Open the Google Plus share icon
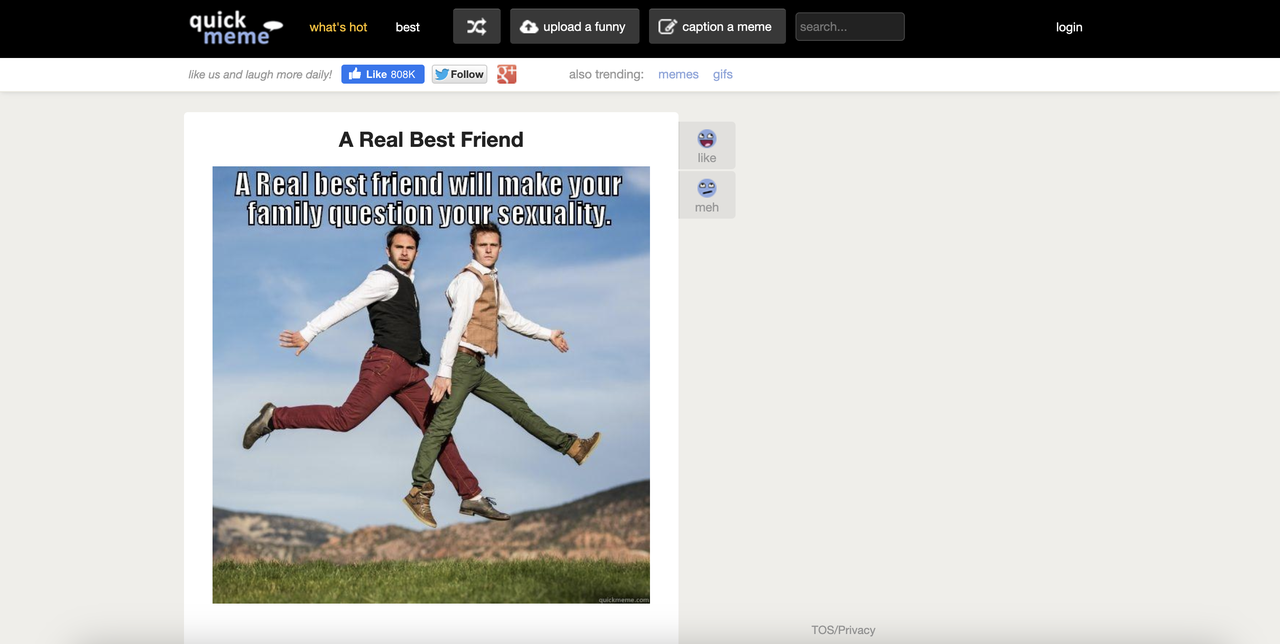Screen dimensions: 1280x644 [507, 74]
